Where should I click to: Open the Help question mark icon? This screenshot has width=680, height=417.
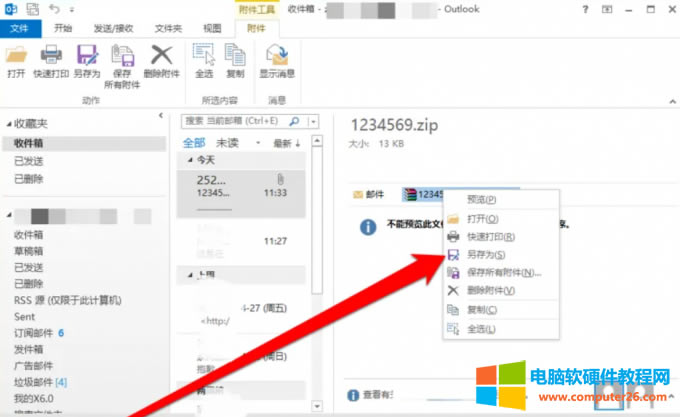[585, 9]
